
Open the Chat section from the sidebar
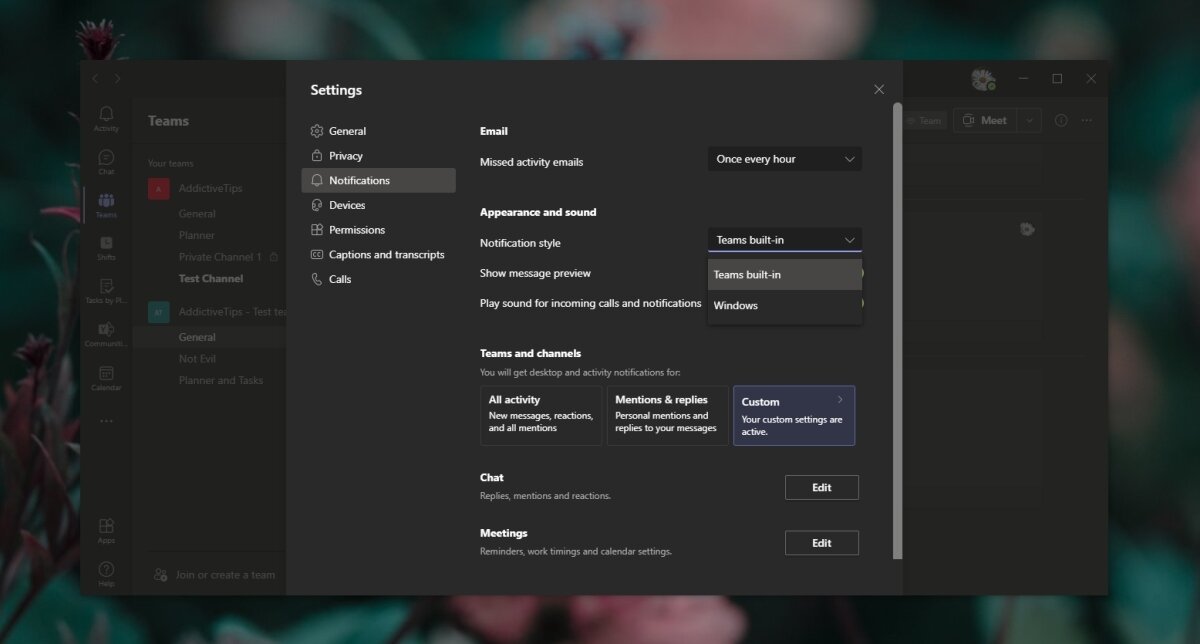click(105, 160)
